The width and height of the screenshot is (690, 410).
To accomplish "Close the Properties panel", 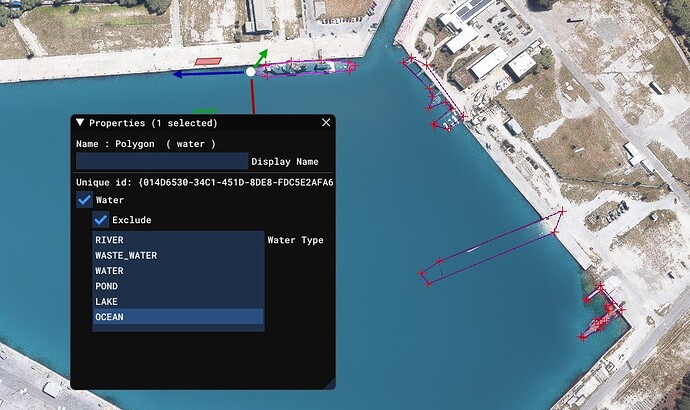I will pos(326,122).
